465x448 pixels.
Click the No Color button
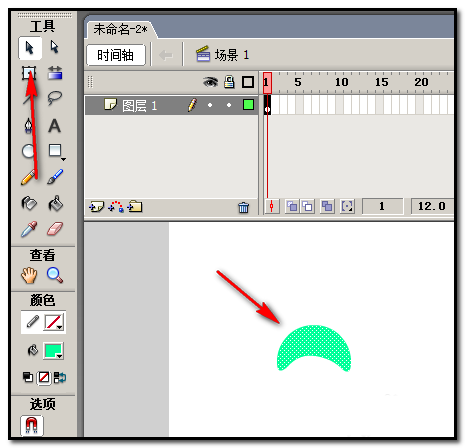[x=44, y=378]
